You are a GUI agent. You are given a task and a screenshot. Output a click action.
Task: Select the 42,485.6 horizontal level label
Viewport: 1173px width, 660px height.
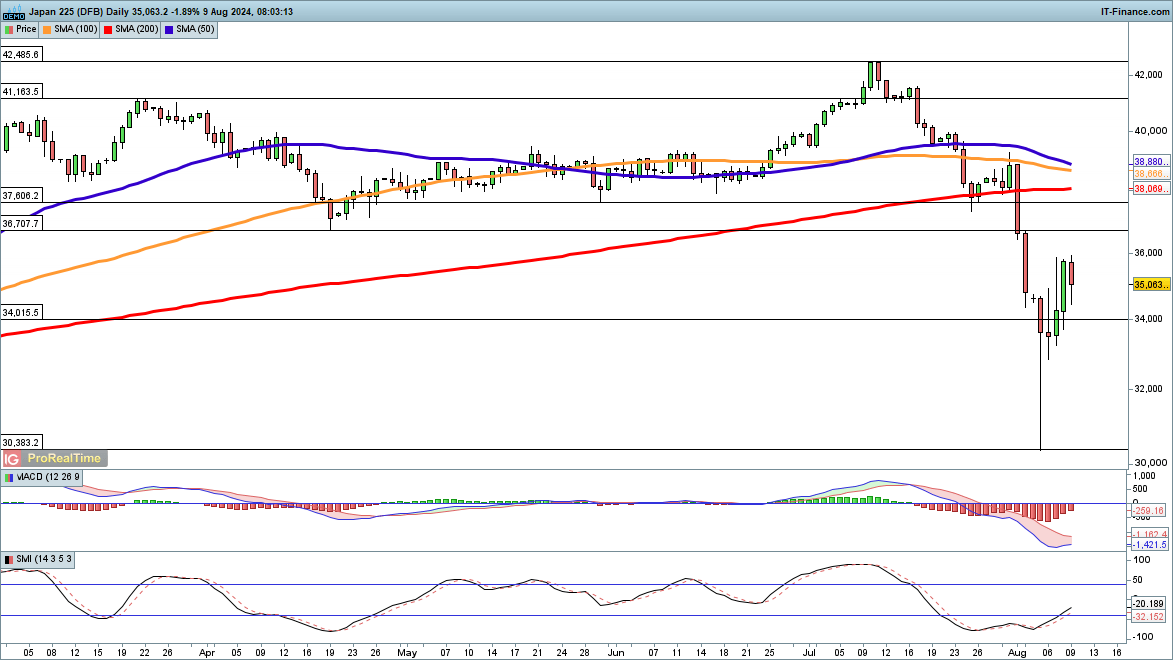tap(21, 55)
